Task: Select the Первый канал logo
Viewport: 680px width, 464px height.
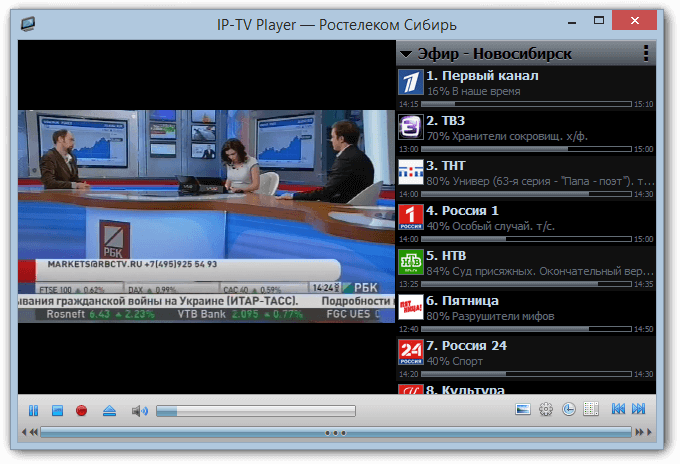Action: point(411,82)
